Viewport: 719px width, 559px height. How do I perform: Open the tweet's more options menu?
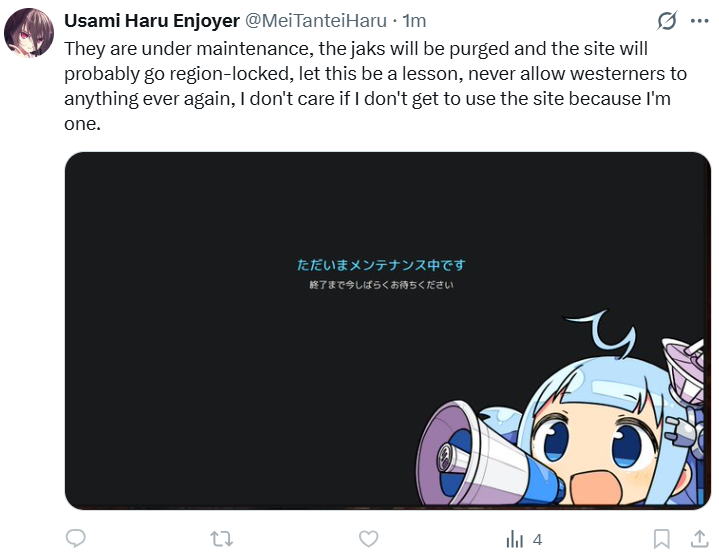pyautogui.click(x=700, y=21)
